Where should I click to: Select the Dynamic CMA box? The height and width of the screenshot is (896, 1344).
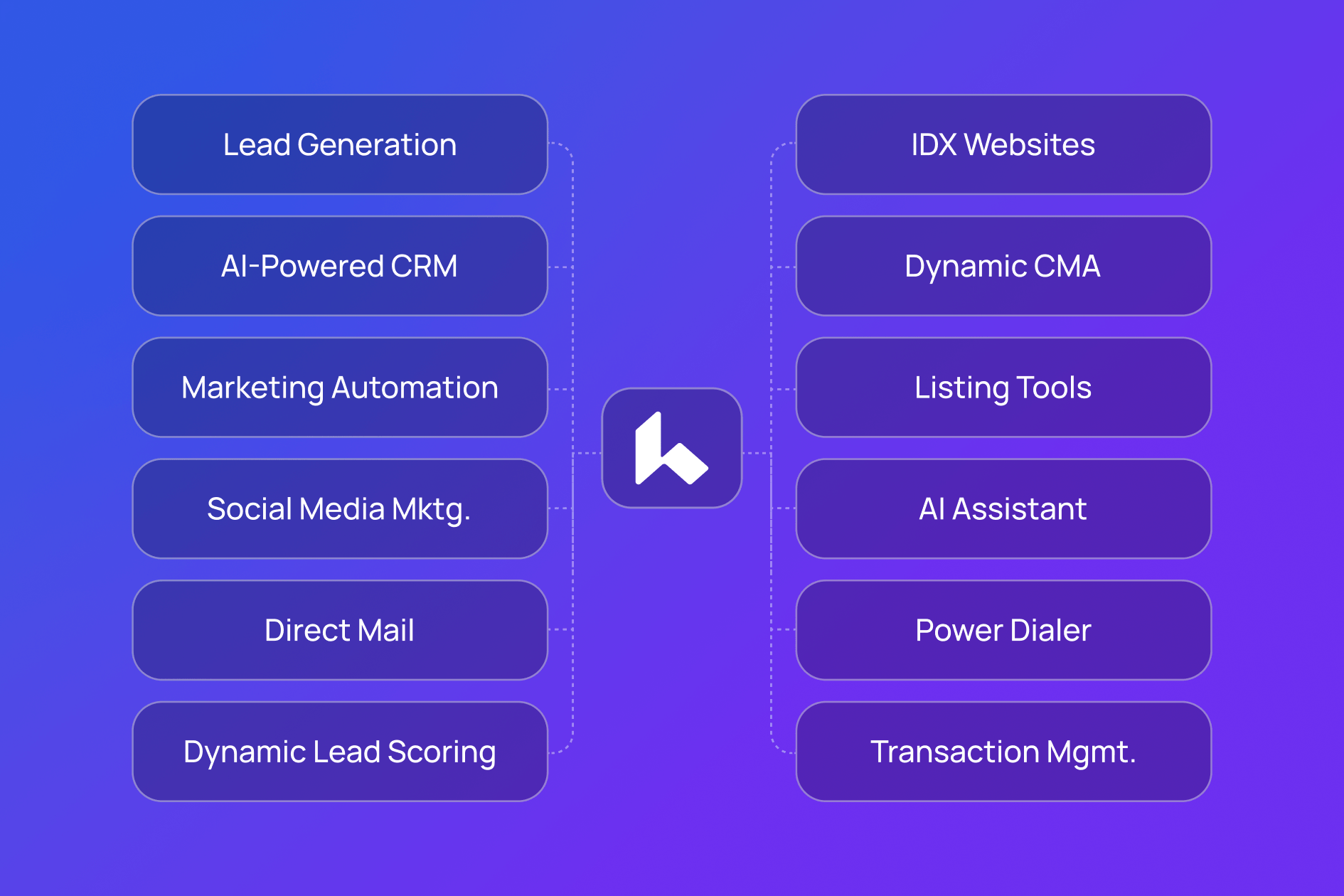coord(1003,266)
